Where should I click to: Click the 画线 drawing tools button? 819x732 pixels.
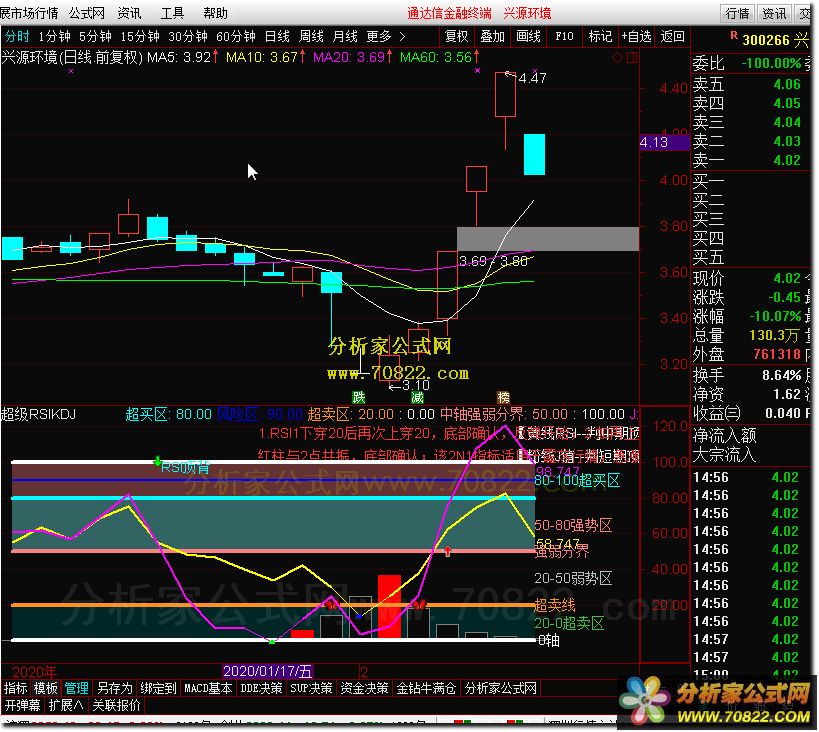click(x=528, y=37)
